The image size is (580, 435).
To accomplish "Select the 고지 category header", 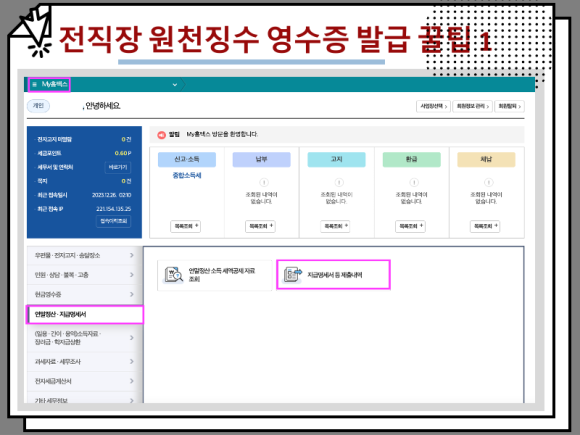I will (337, 159).
